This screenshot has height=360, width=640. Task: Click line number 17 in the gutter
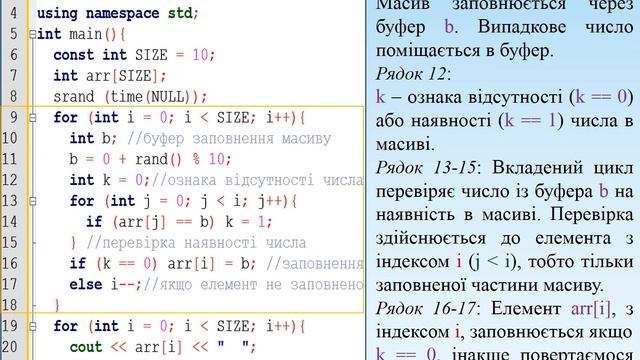coord(10,284)
